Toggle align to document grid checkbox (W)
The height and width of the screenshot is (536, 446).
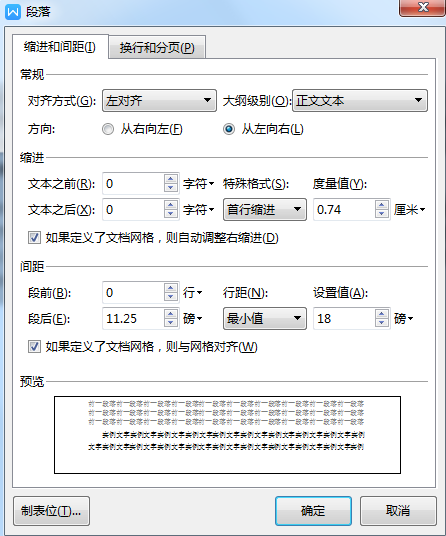pyautogui.click(x=34, y=347)
